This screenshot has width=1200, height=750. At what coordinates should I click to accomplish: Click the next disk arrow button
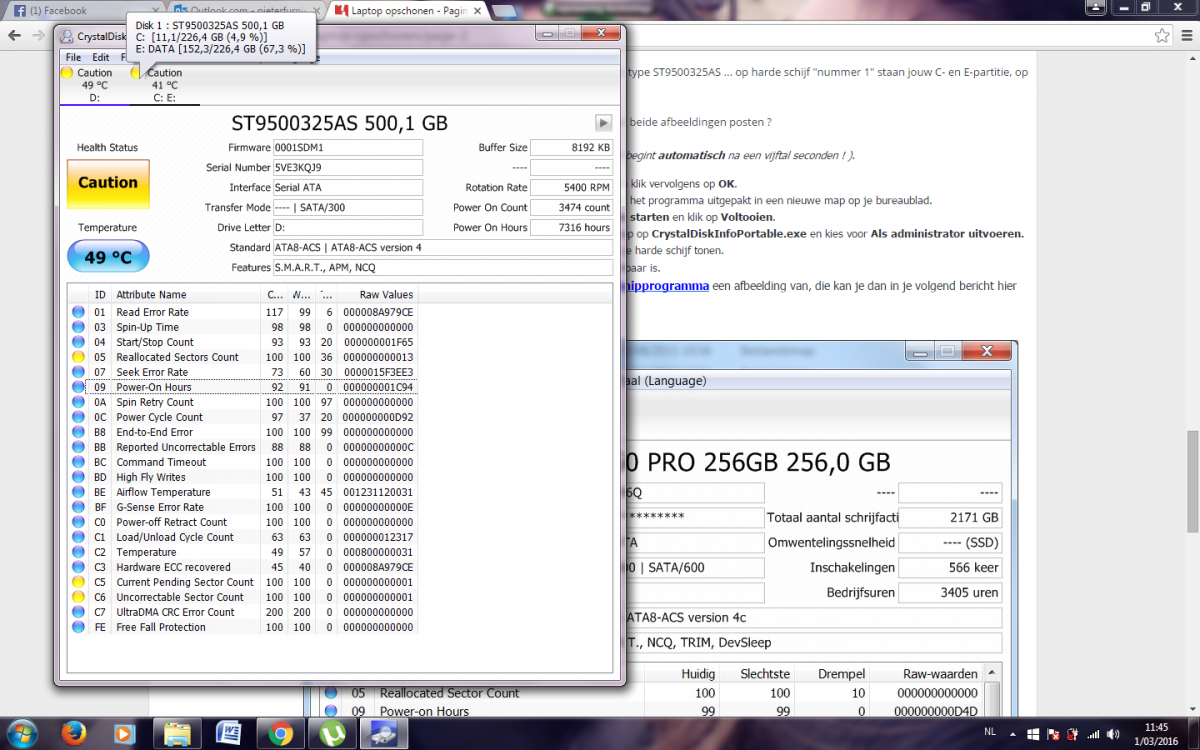603,123
